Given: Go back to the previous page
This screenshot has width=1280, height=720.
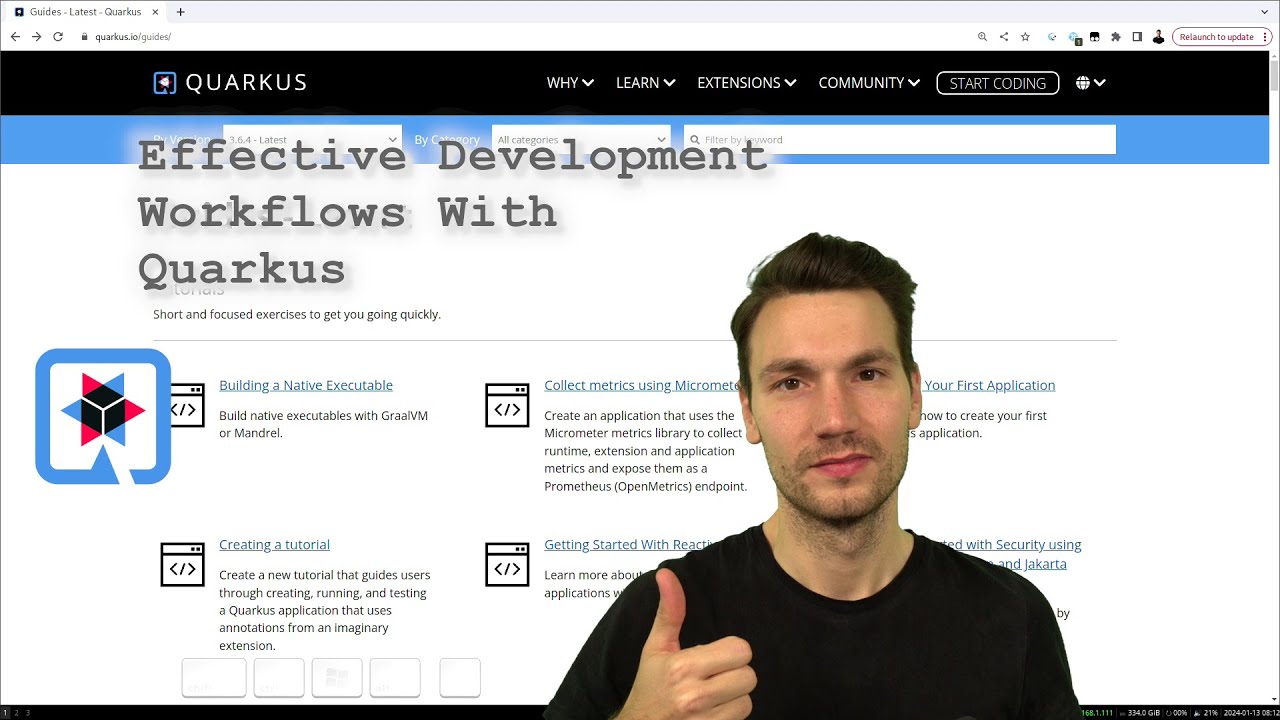Looking at the screenshot, I should click(x=15, y=37).
